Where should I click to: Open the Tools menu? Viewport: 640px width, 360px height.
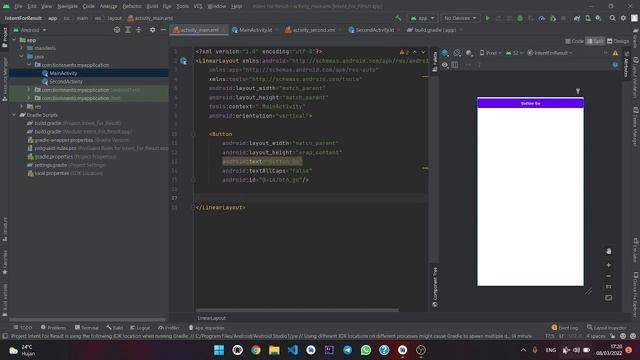182,7
